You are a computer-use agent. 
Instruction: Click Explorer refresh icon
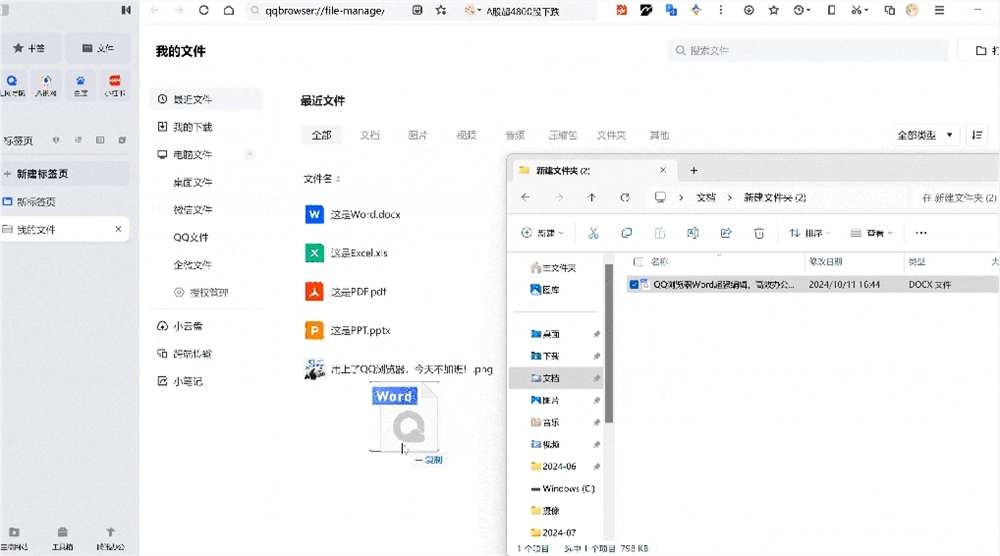(x=625, y=198)
